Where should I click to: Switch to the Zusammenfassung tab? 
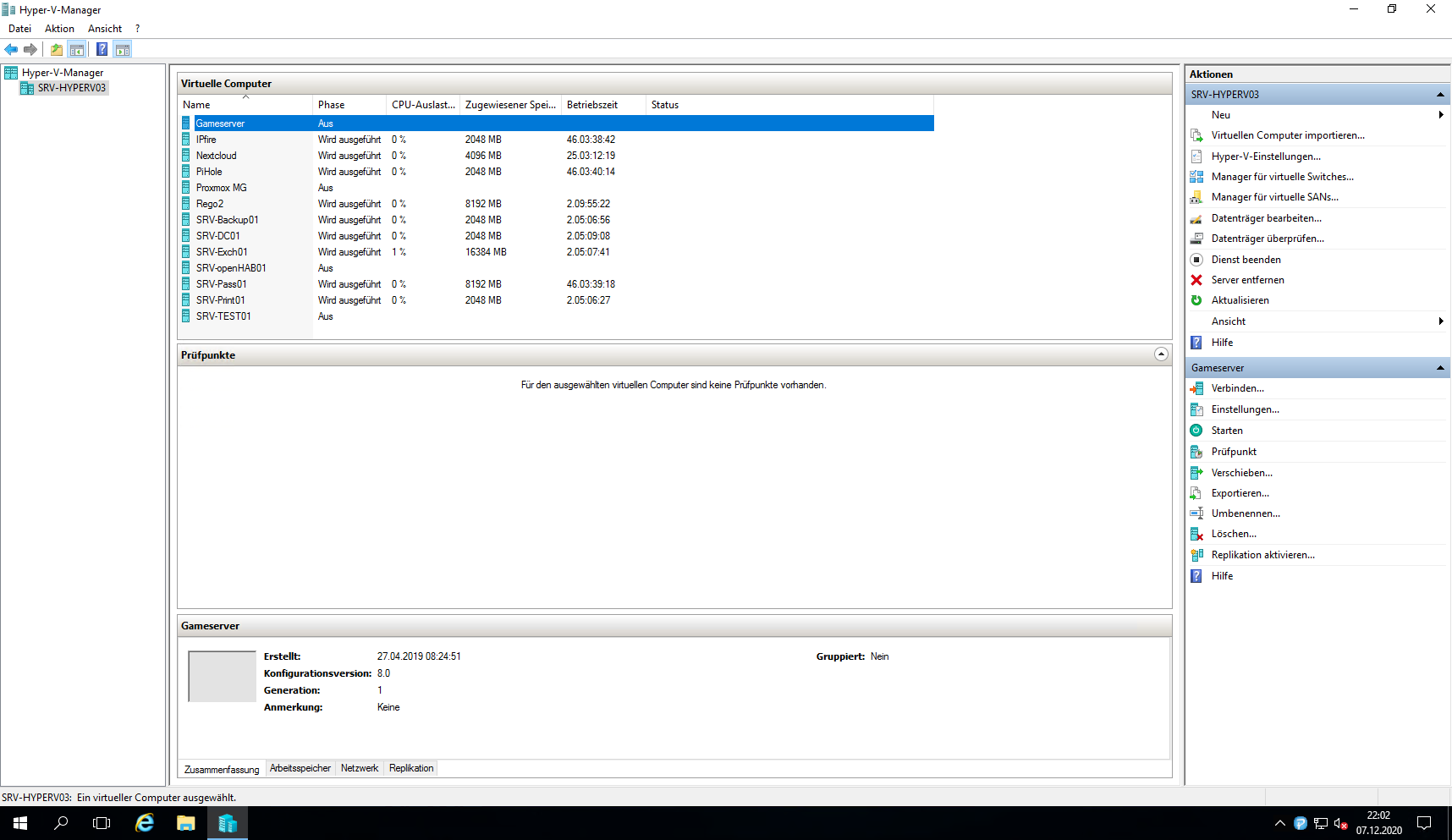tap(222, 770)
